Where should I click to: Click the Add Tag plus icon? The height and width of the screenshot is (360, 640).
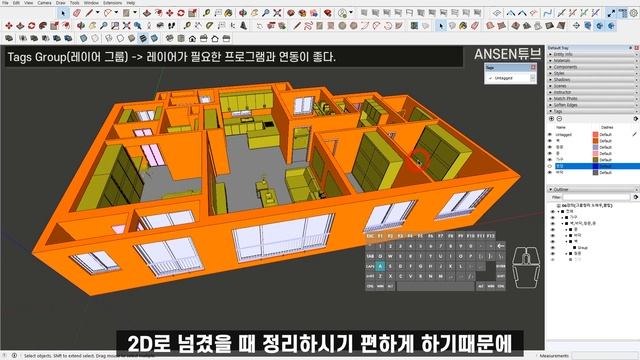tap(551, 119)
